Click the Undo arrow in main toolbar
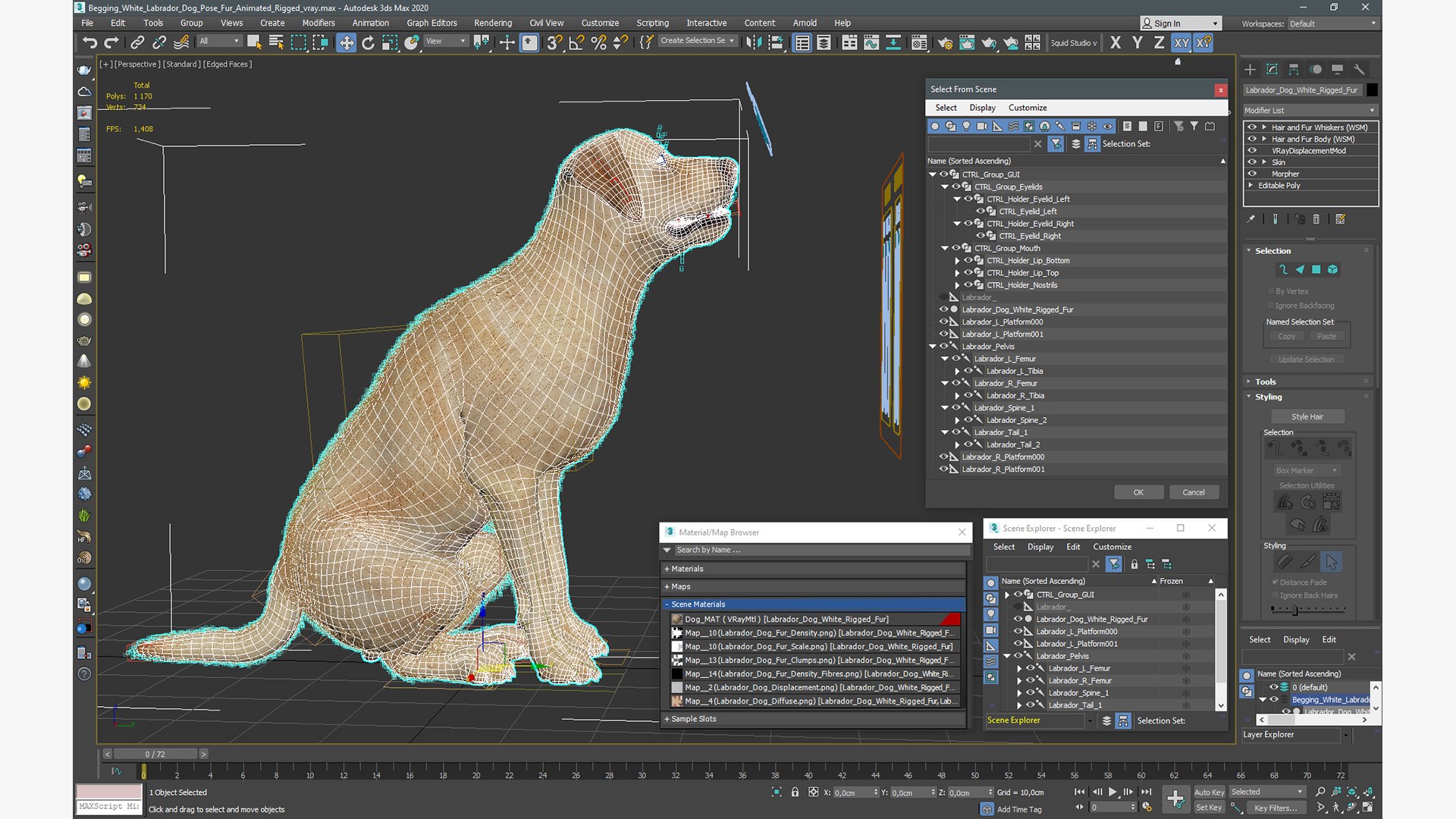 click(89, 42)
